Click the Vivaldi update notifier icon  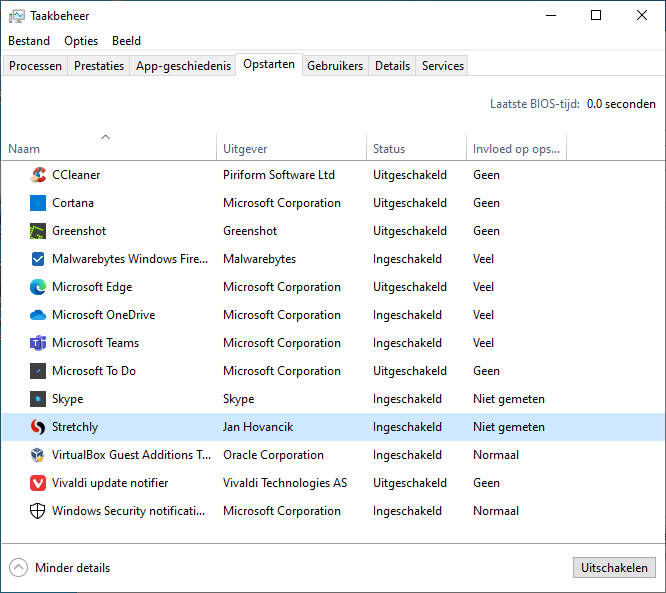[x=38, y=483]
